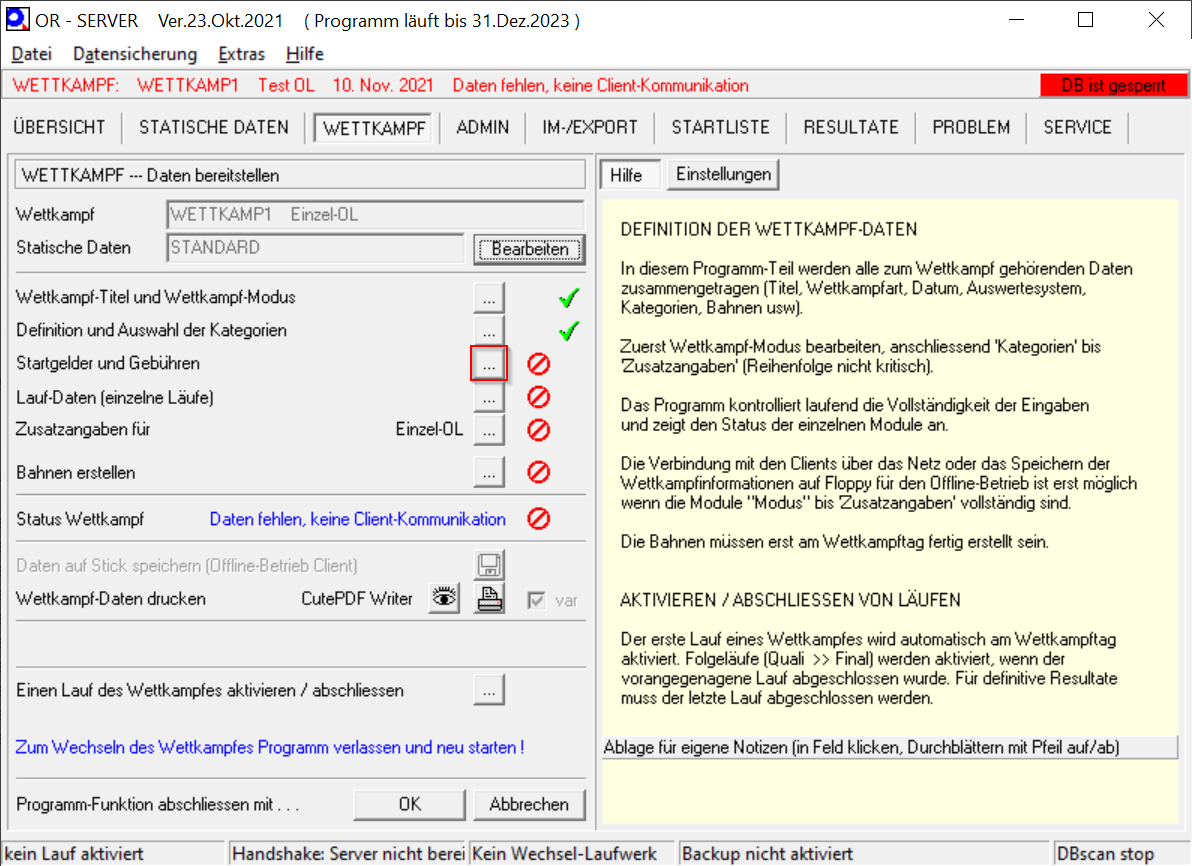Click the printer icon for Wettkampf-Daten
1192x866 pixels.
click(x=489, y=599)
